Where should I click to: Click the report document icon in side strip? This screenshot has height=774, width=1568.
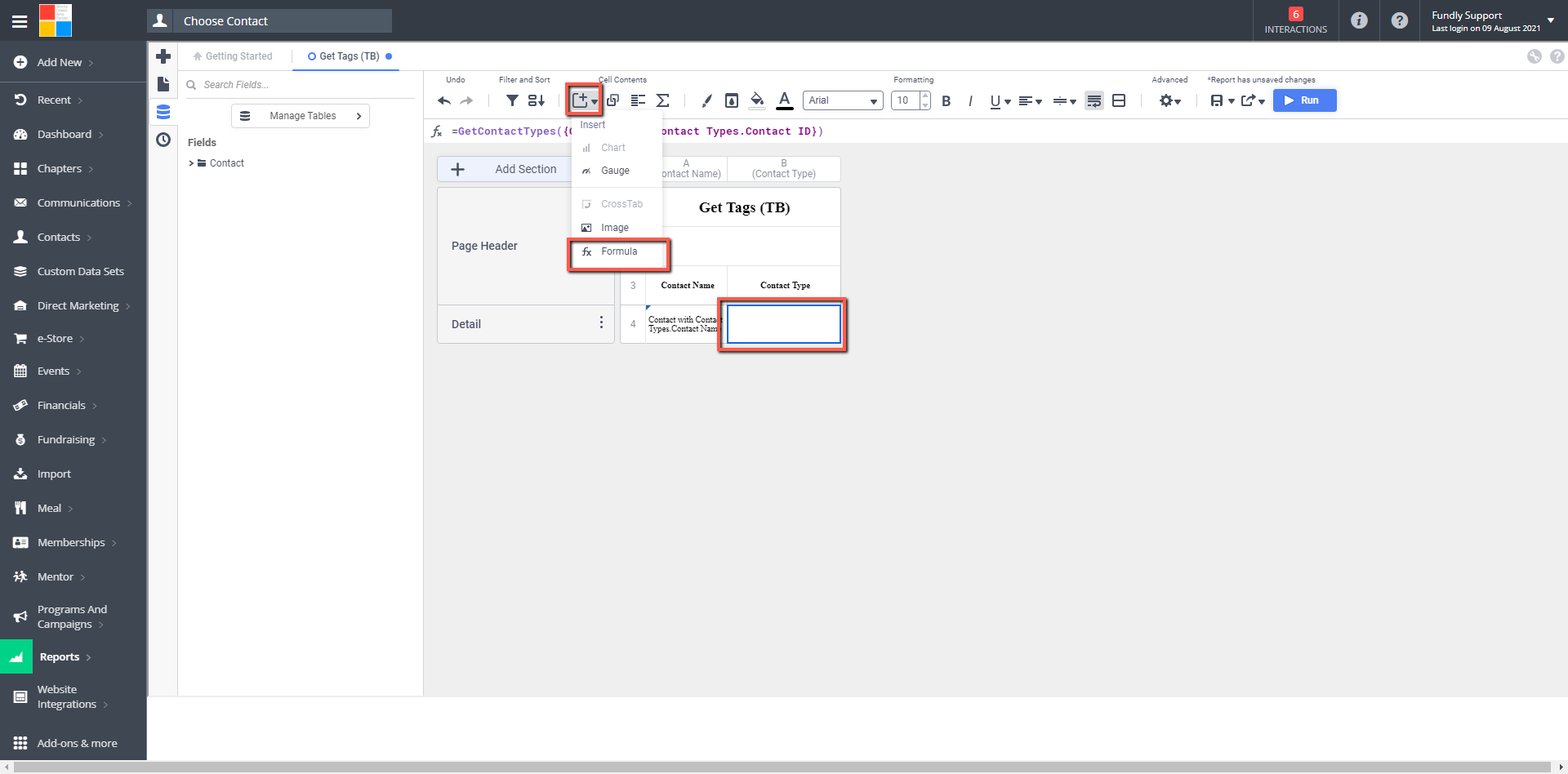coord(163,84)
